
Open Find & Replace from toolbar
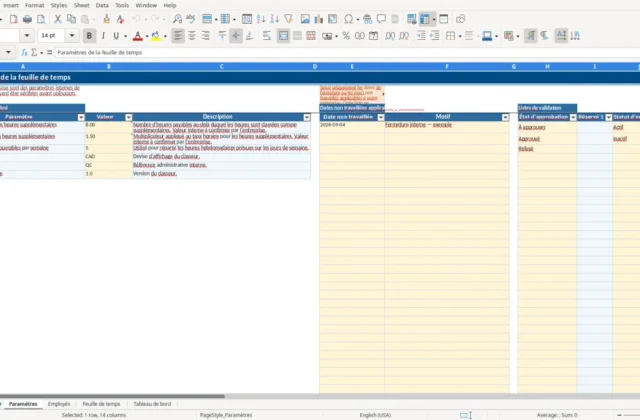click(177, 19)
